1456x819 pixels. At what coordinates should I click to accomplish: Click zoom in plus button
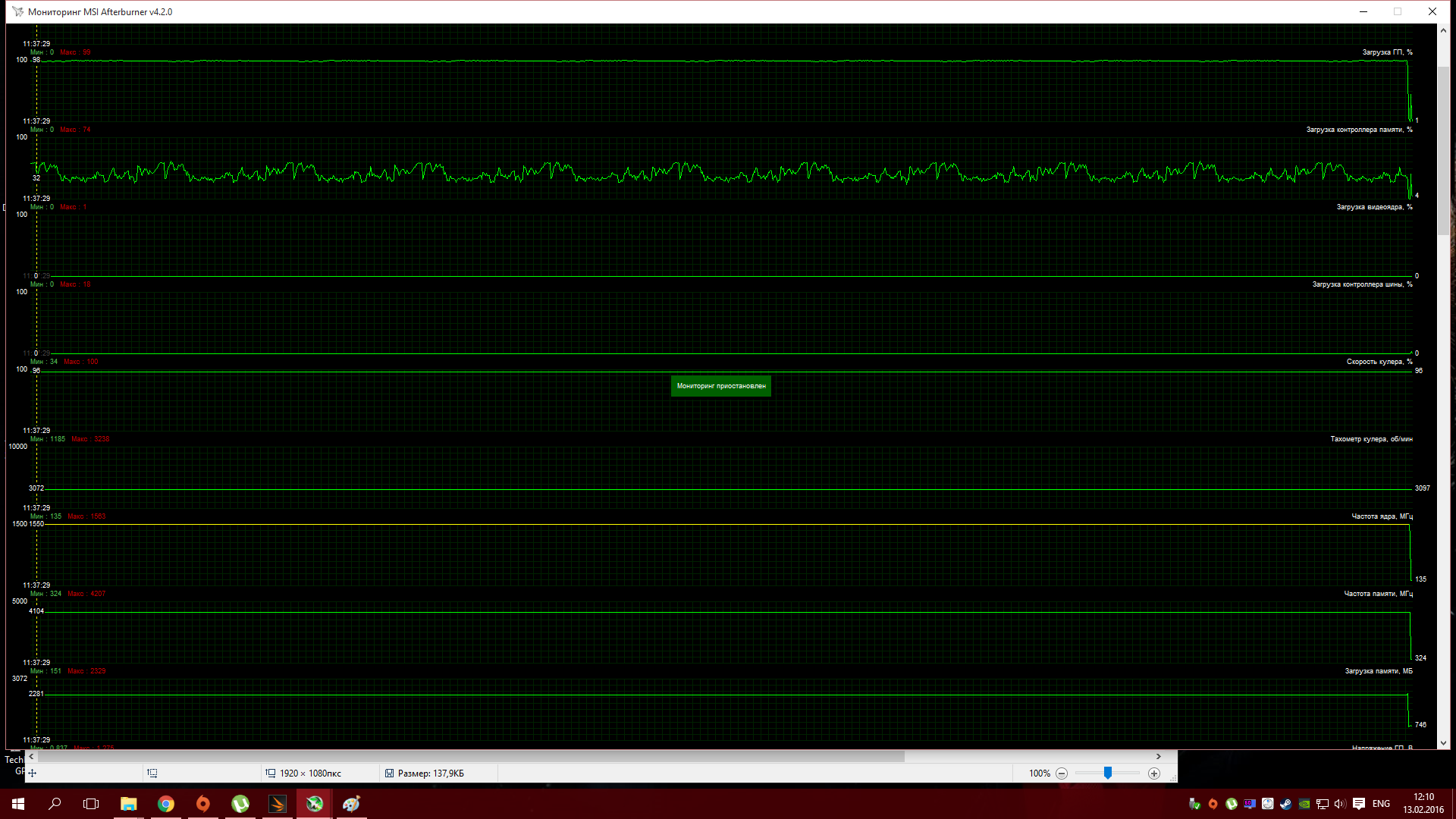click(1154, 773)
